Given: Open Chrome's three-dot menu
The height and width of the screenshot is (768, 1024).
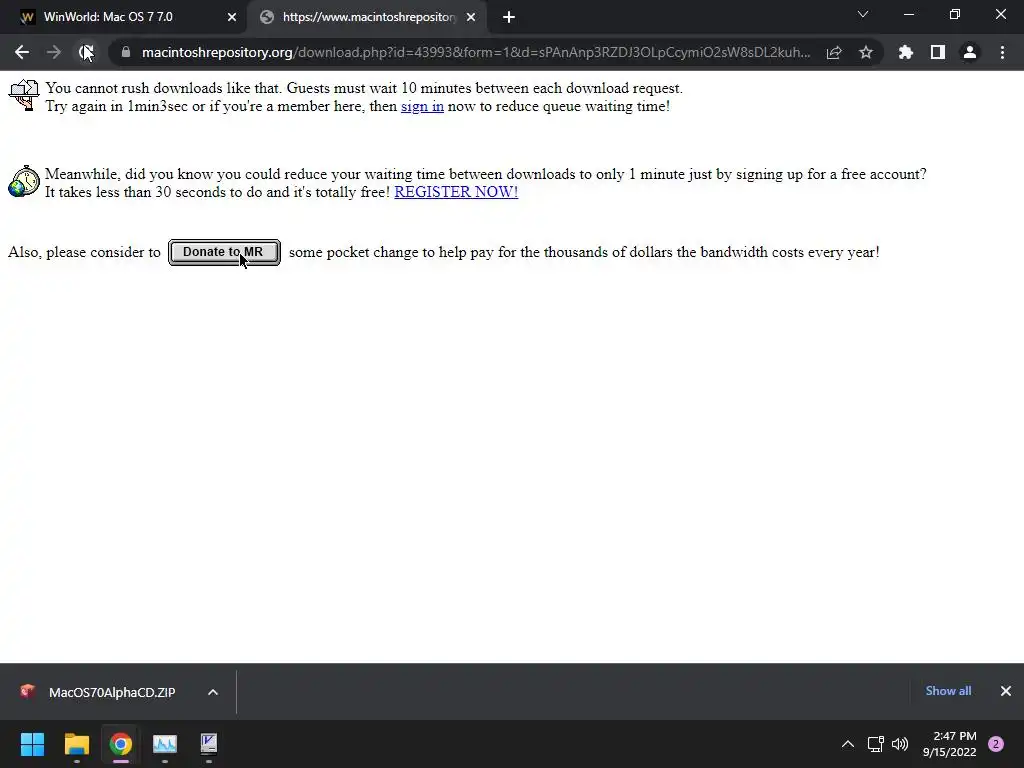Looking at the screenshot, I should pos(1002,52).
